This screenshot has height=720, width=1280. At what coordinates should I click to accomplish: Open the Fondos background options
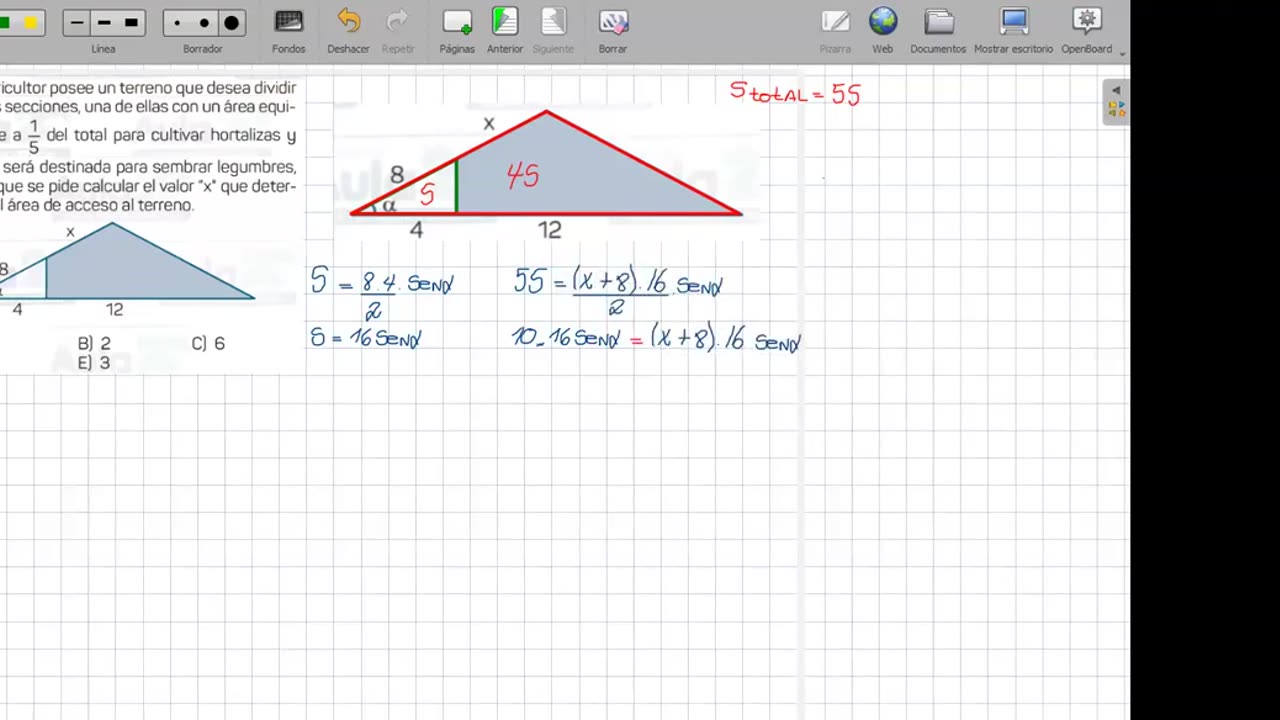288,30
